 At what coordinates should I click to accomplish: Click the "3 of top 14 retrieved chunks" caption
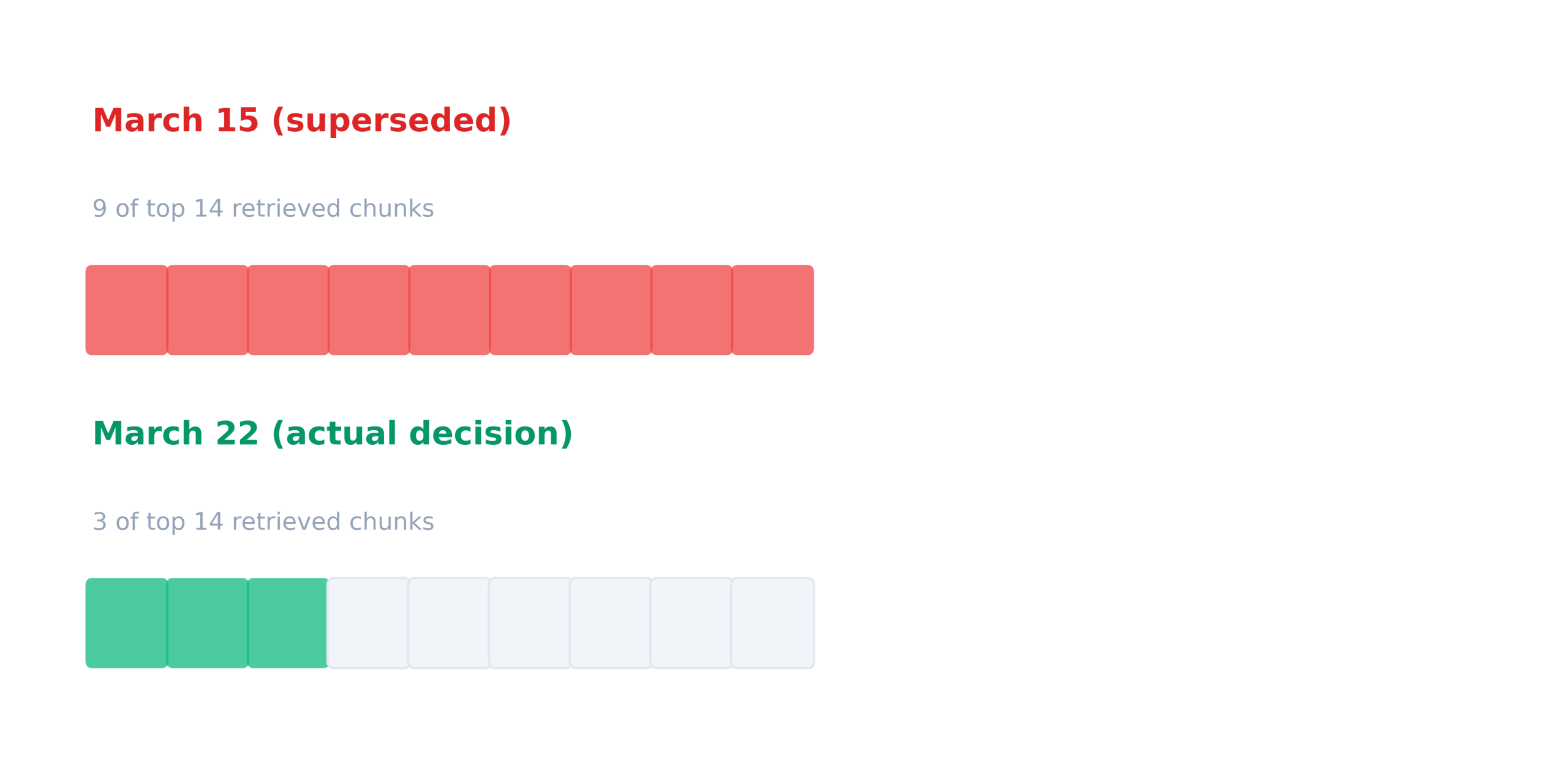tap(263, 522)
